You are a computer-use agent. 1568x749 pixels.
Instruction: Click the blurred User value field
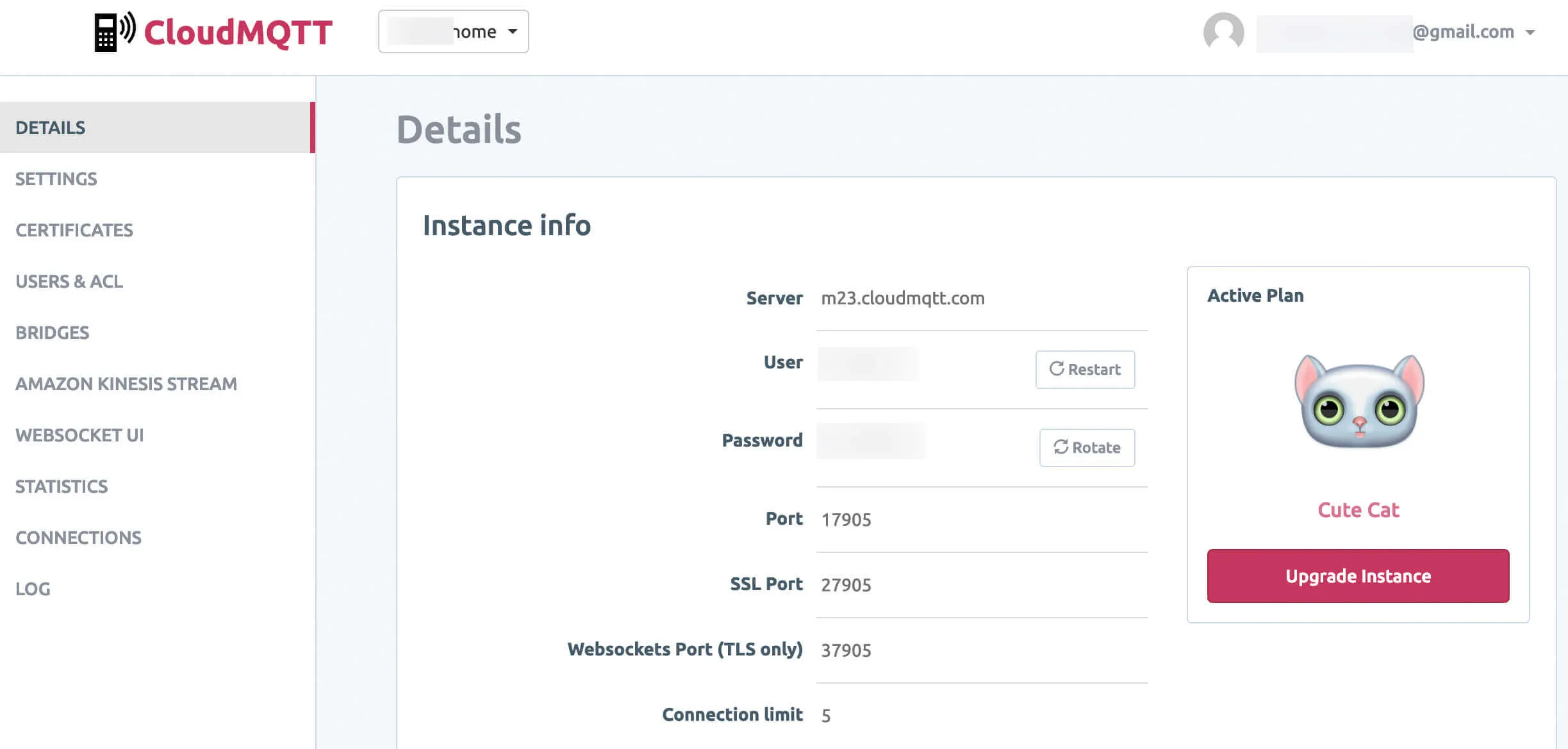pos(868,363)
